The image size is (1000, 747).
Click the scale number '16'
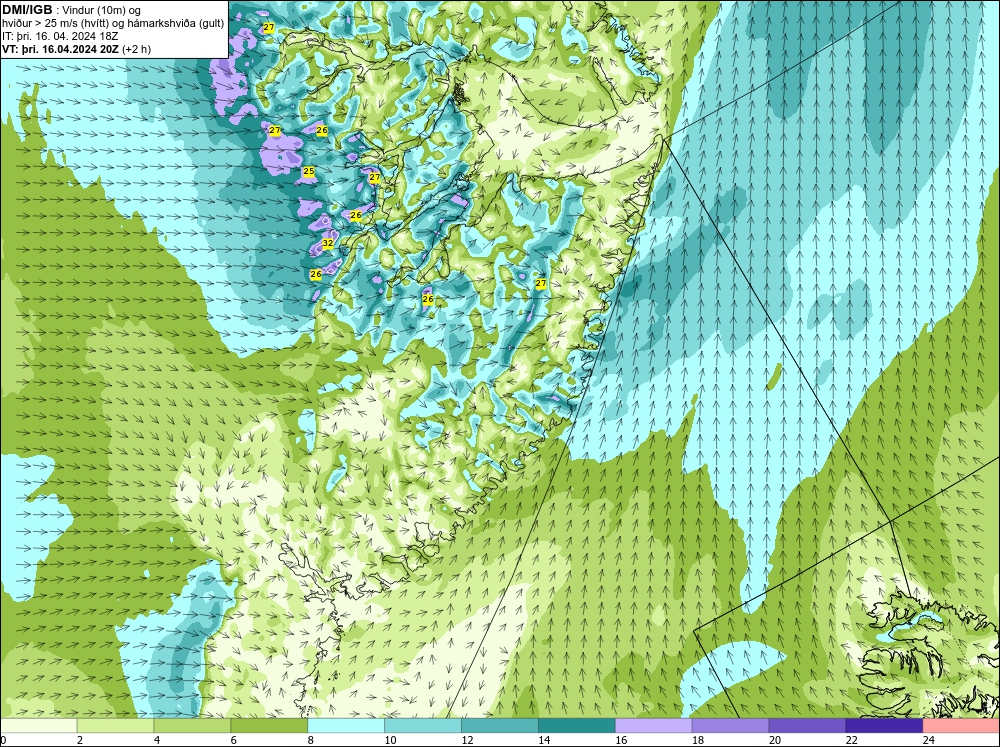pyautogui.click(x=621, y=740)
